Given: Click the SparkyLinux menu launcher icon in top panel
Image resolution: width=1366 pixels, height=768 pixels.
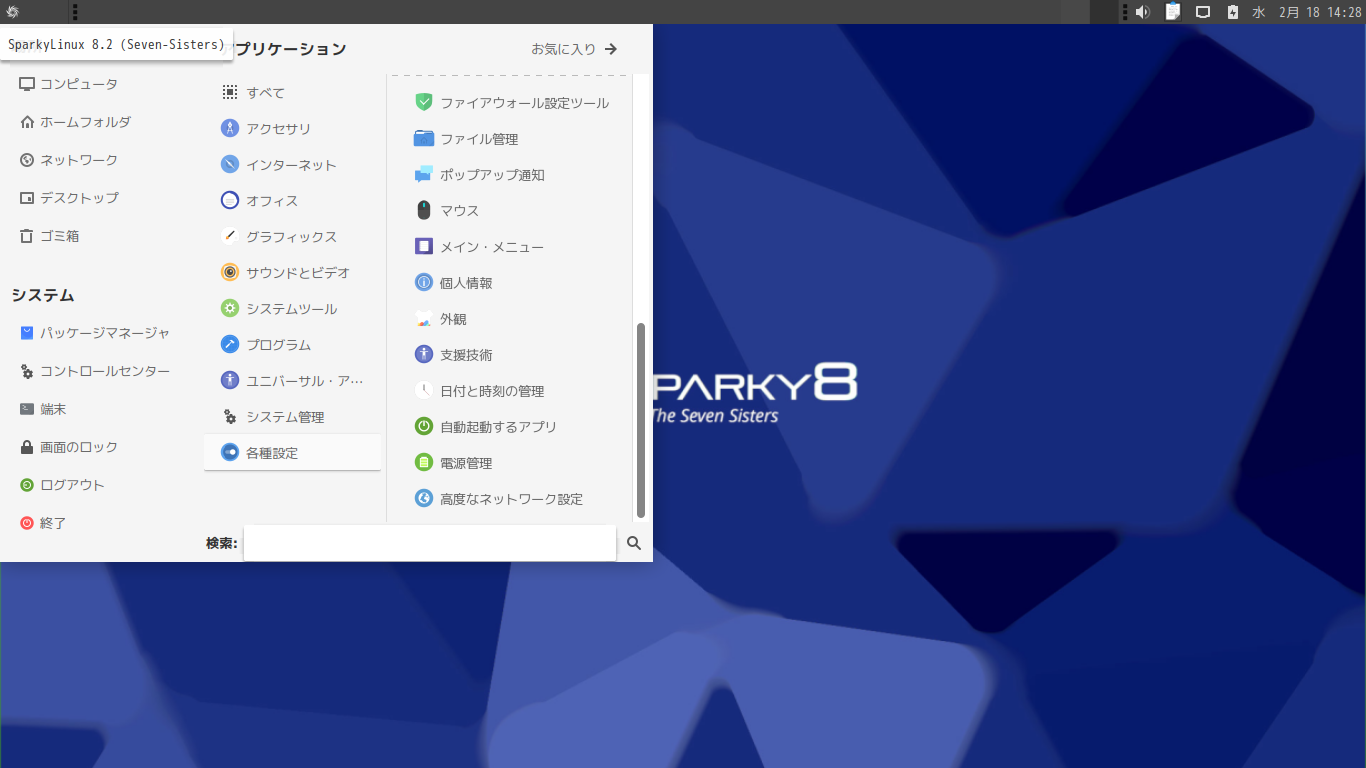Looking at the screenshot, I should 12,12.
